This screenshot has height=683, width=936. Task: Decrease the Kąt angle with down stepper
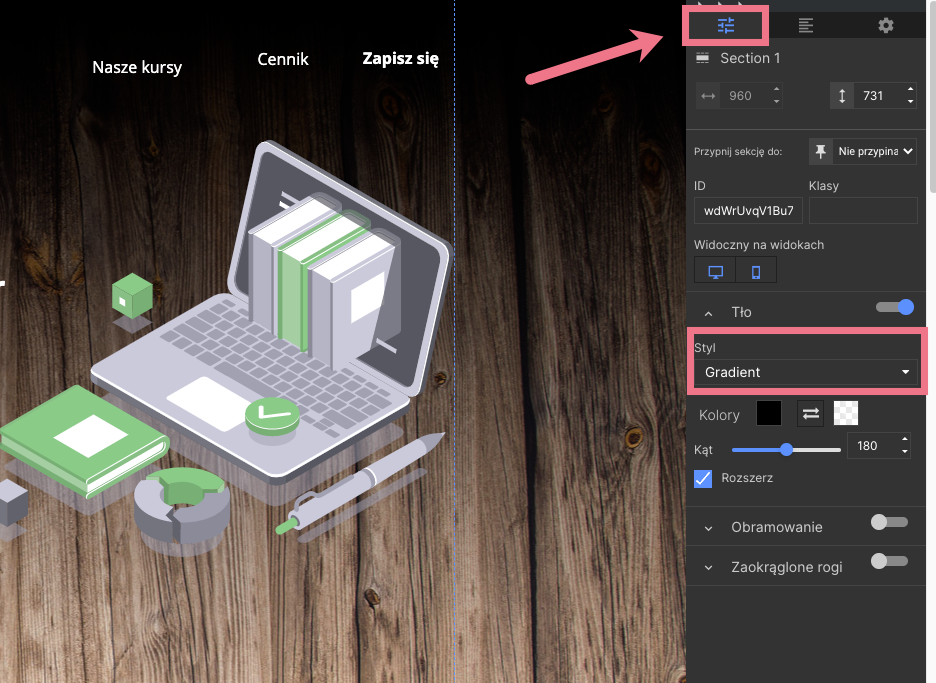905,452
